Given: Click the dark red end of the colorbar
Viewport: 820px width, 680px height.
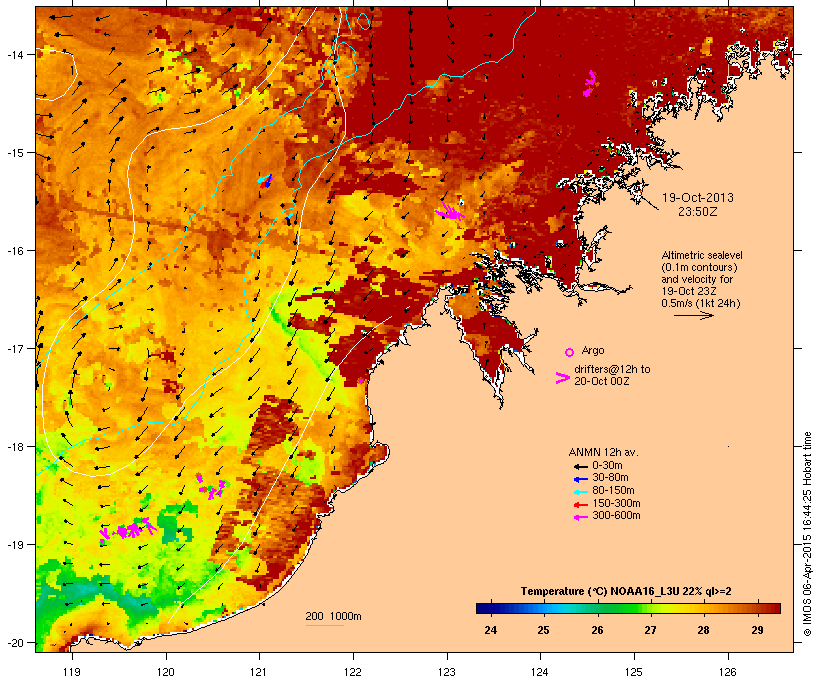Looking at the screenshot, I should (x=774, y=608).
